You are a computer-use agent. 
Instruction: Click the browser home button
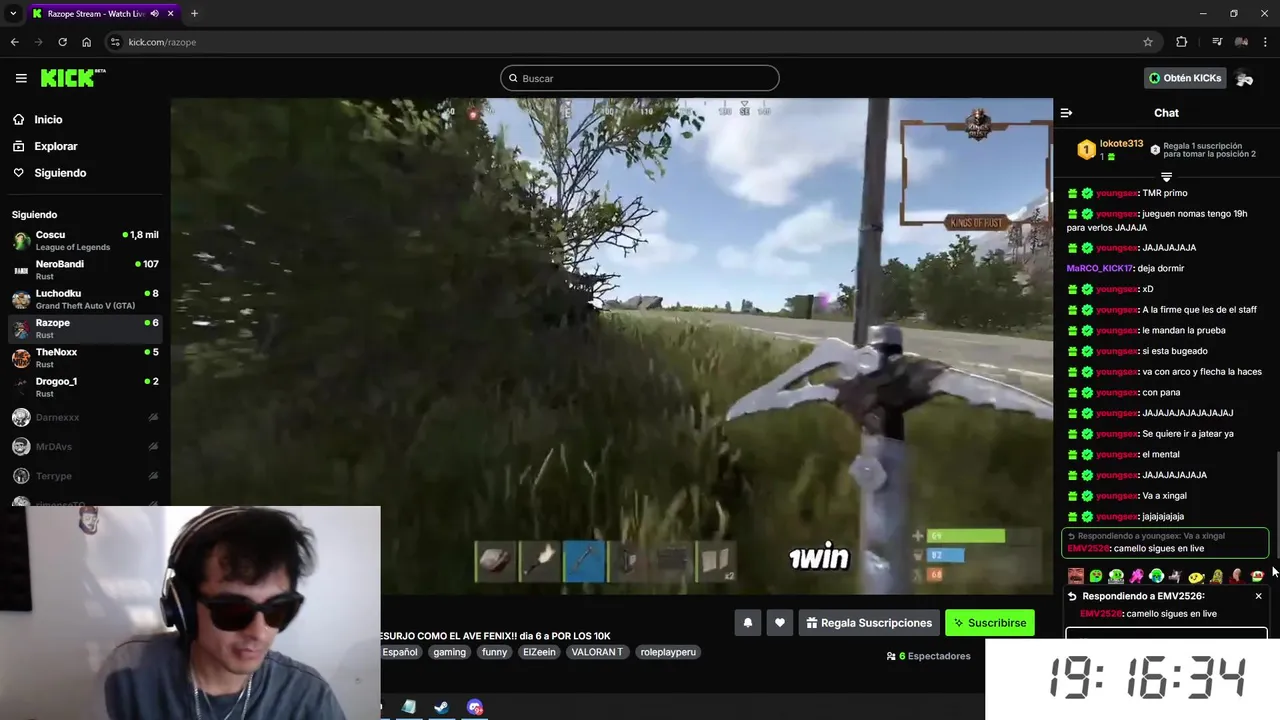tap(86, 42)
